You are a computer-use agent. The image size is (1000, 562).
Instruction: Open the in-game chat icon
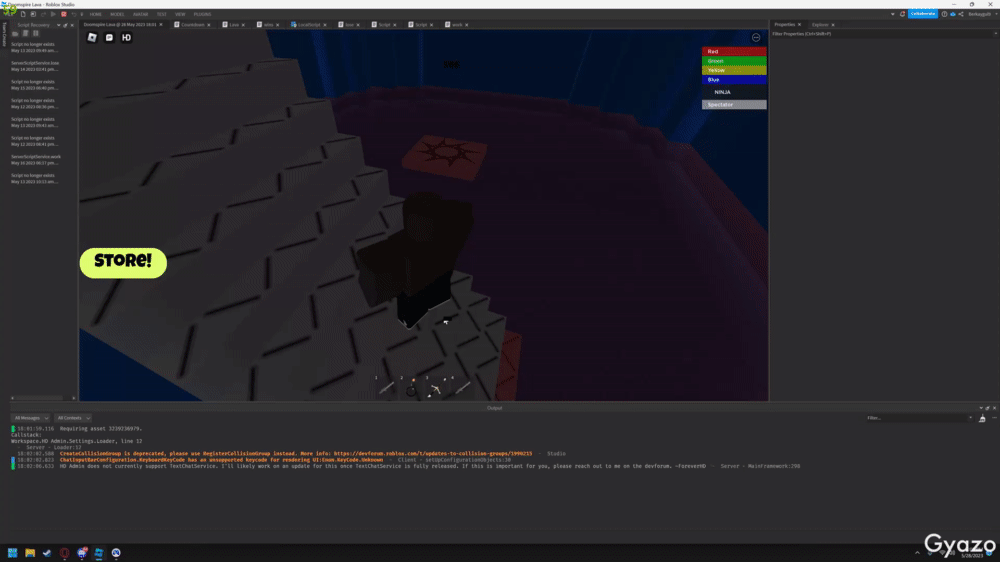point(109,38)
